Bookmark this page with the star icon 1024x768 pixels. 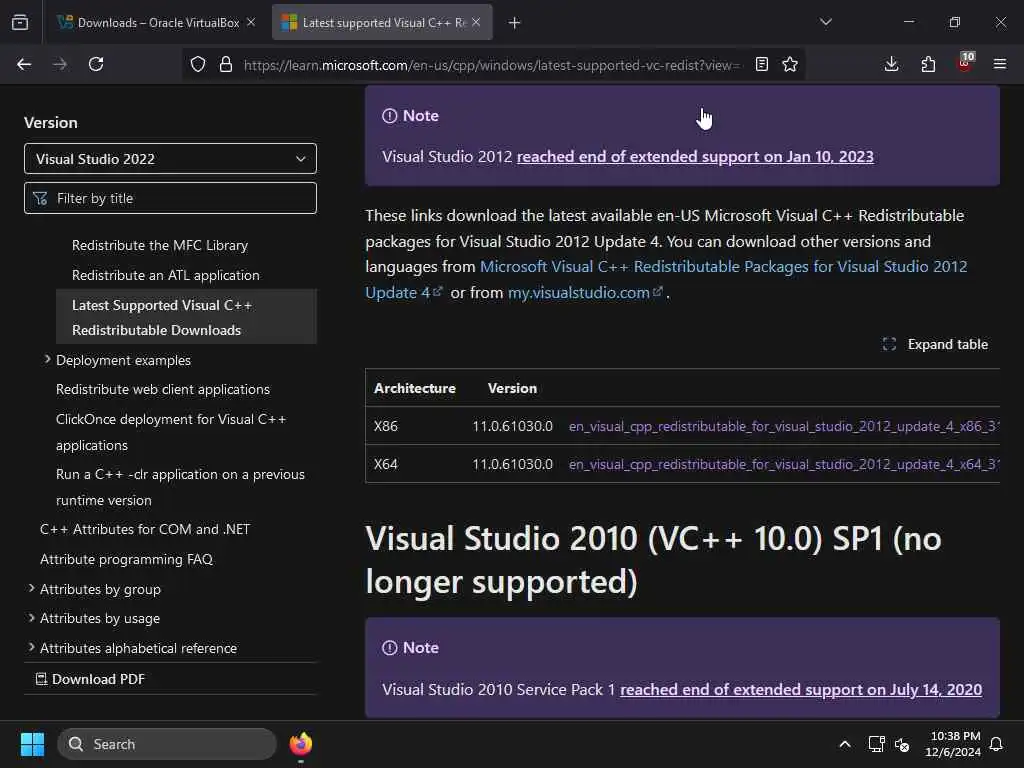[x=790, y=64]
